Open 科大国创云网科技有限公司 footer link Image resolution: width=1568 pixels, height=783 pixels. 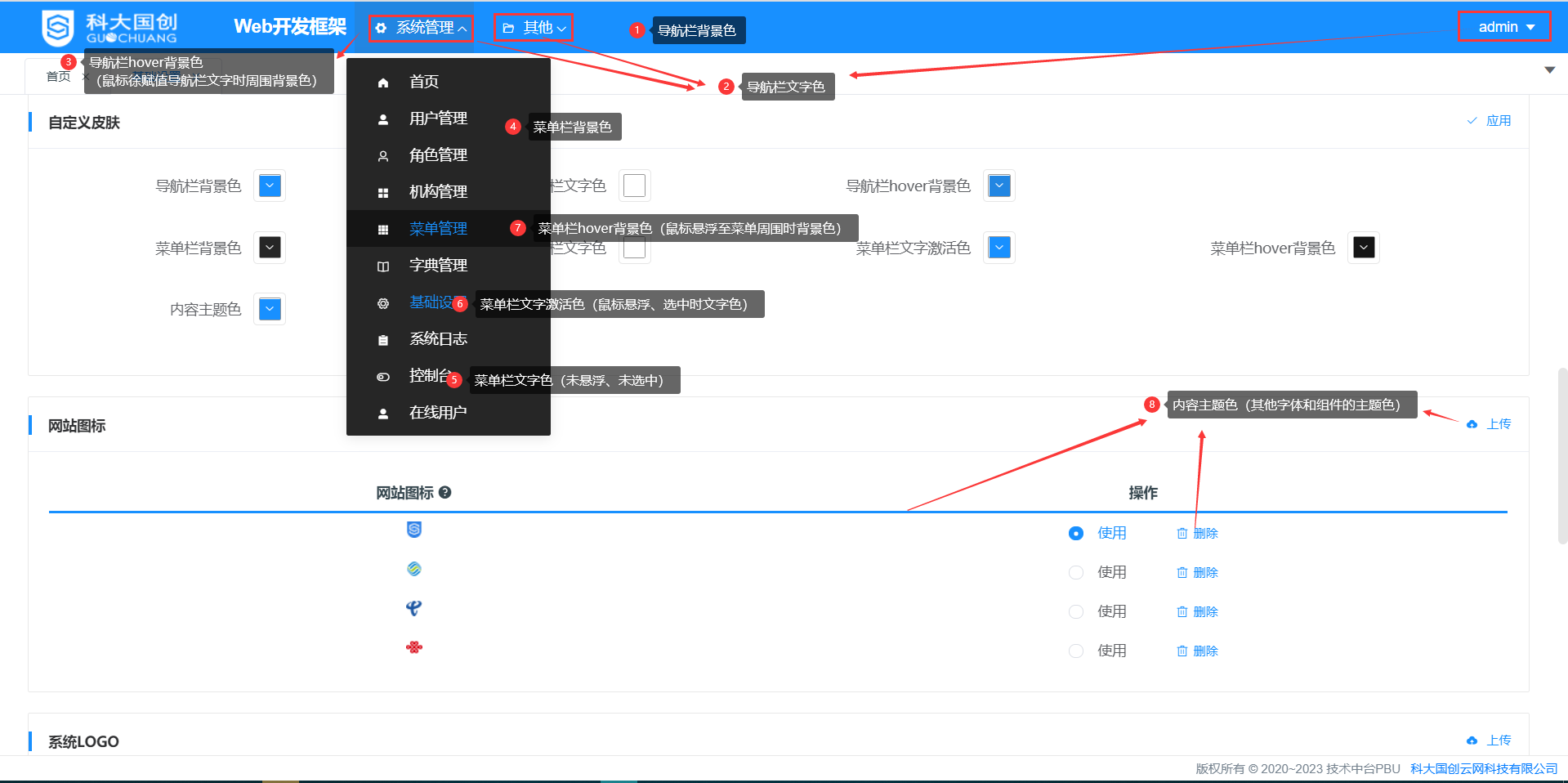click(1484, 768)
